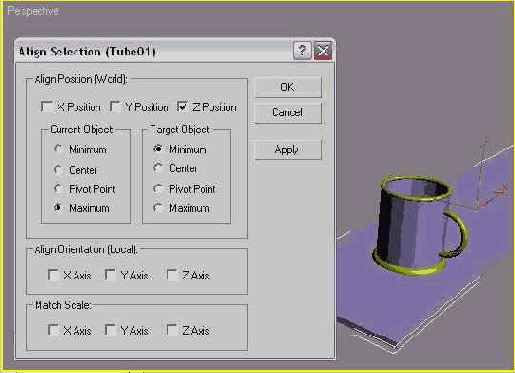Click the Apply button
The image size is (515, 373).
(288, 149)
